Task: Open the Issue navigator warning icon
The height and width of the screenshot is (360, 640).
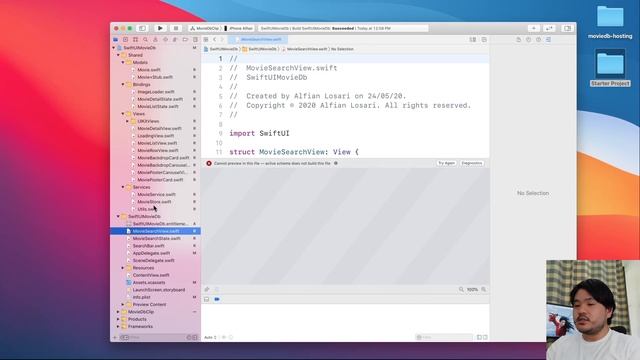Action: pos(155,40)
